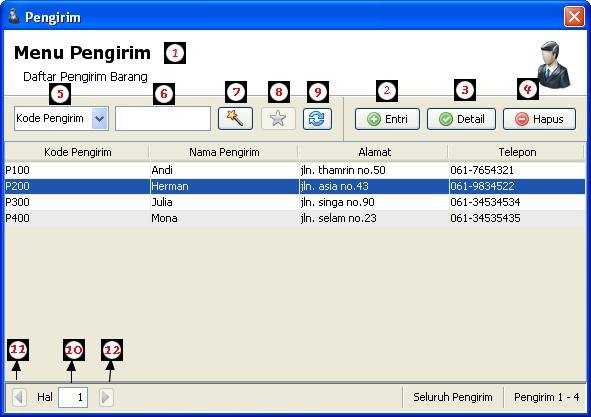This screenshot has width=591, height=417.
Task: Click the search text field
Action: pyautogui.click(x=163, y=118)
